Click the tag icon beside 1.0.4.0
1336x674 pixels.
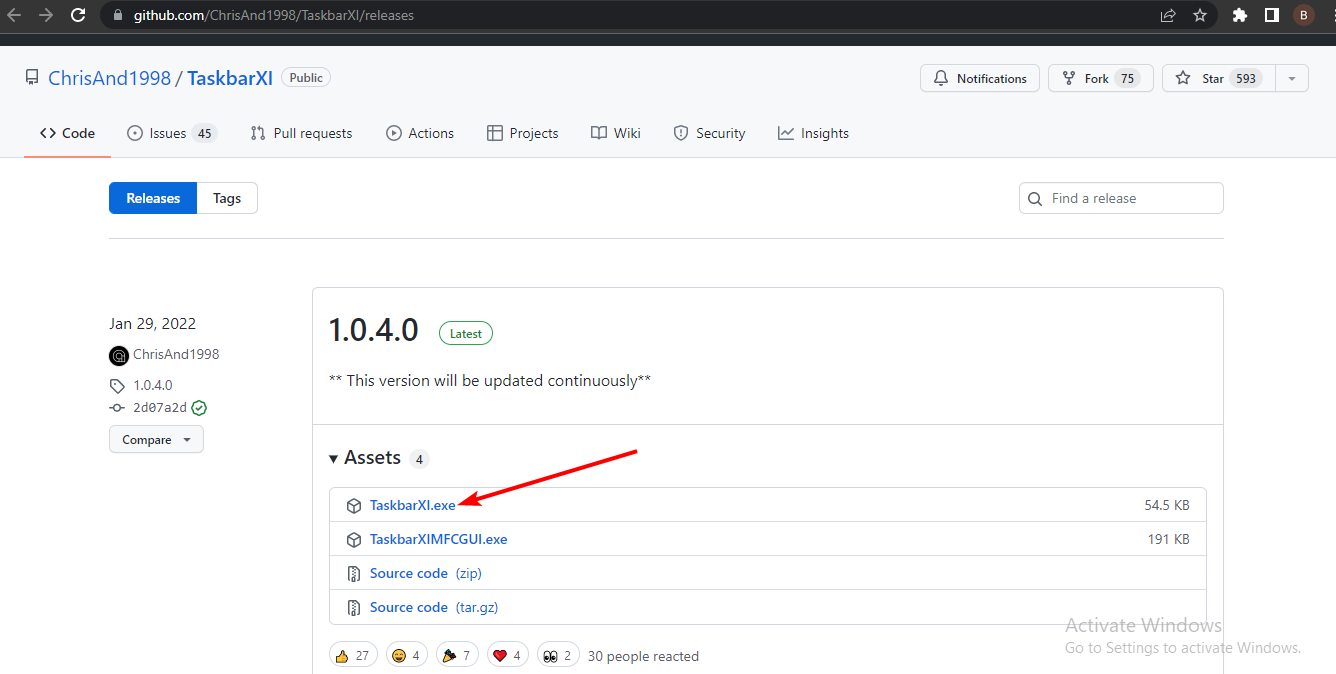[x=117, y=385]
